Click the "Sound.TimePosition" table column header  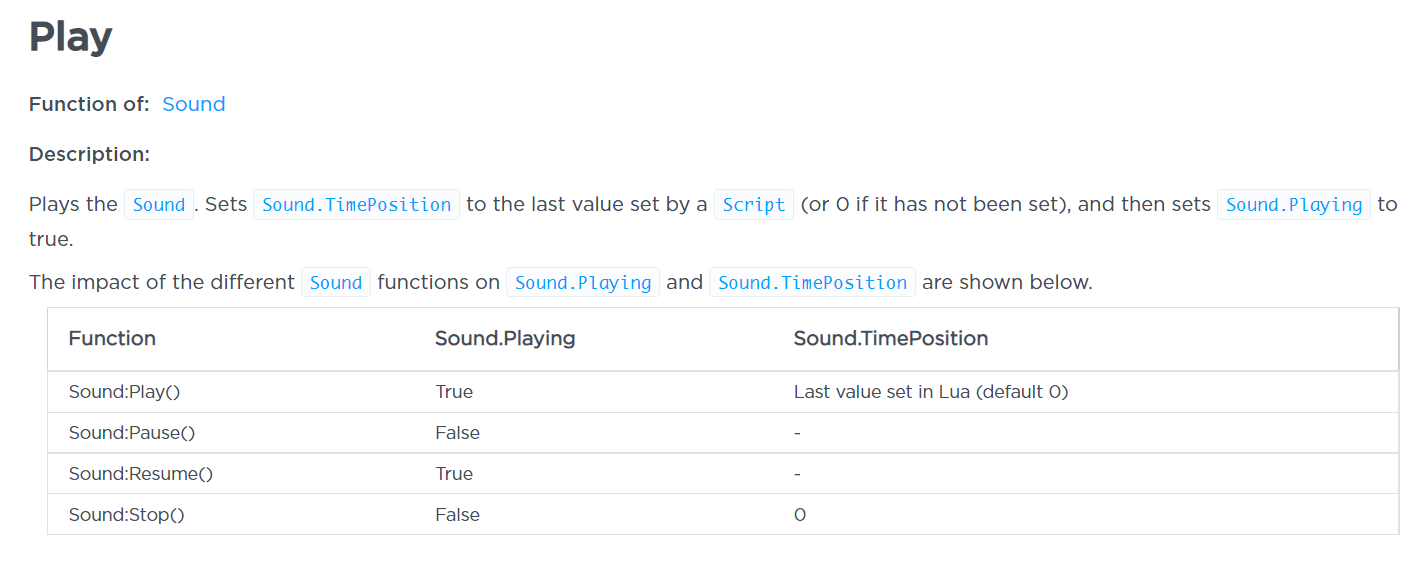tap(891, 339)
